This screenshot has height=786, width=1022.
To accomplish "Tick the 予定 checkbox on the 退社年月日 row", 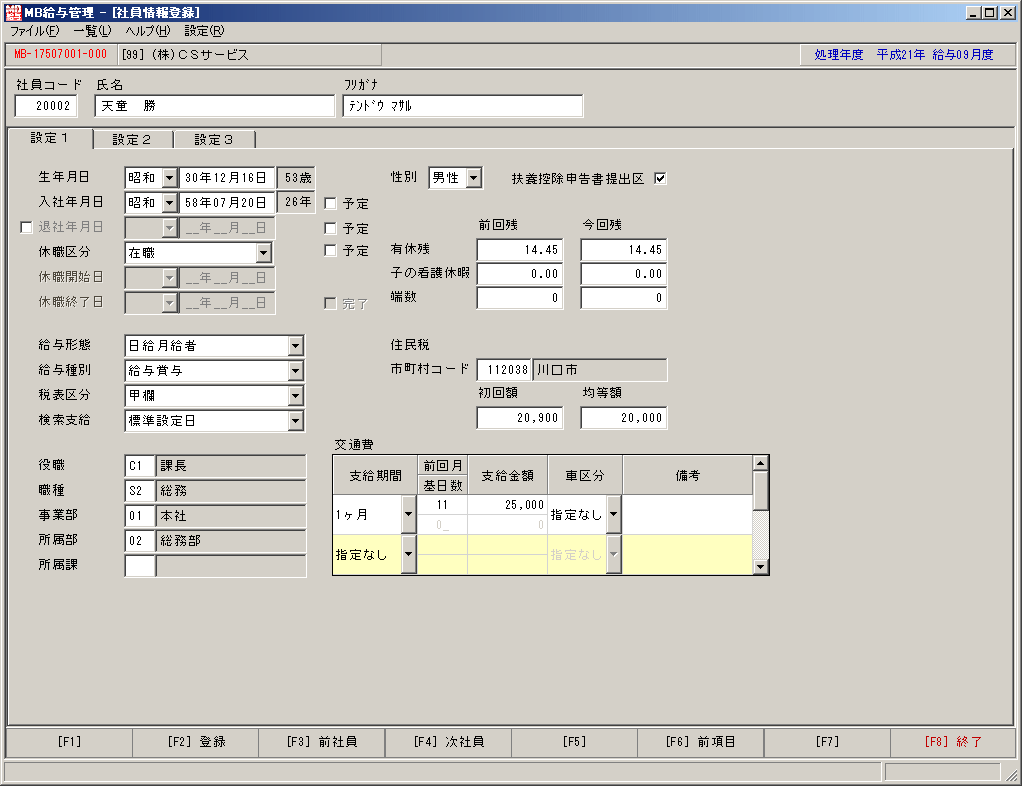I will click(330, 228).
